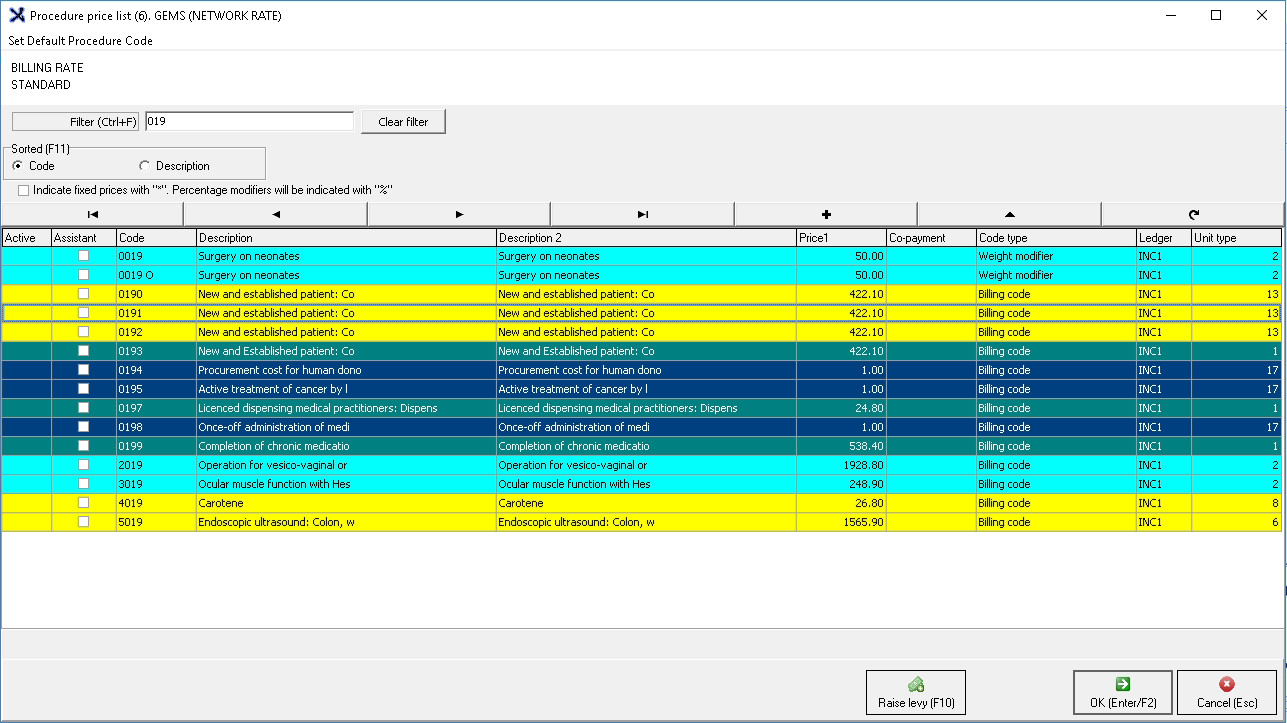
Task: Select the Code sort radio button
Action: [x=18, y=166]
